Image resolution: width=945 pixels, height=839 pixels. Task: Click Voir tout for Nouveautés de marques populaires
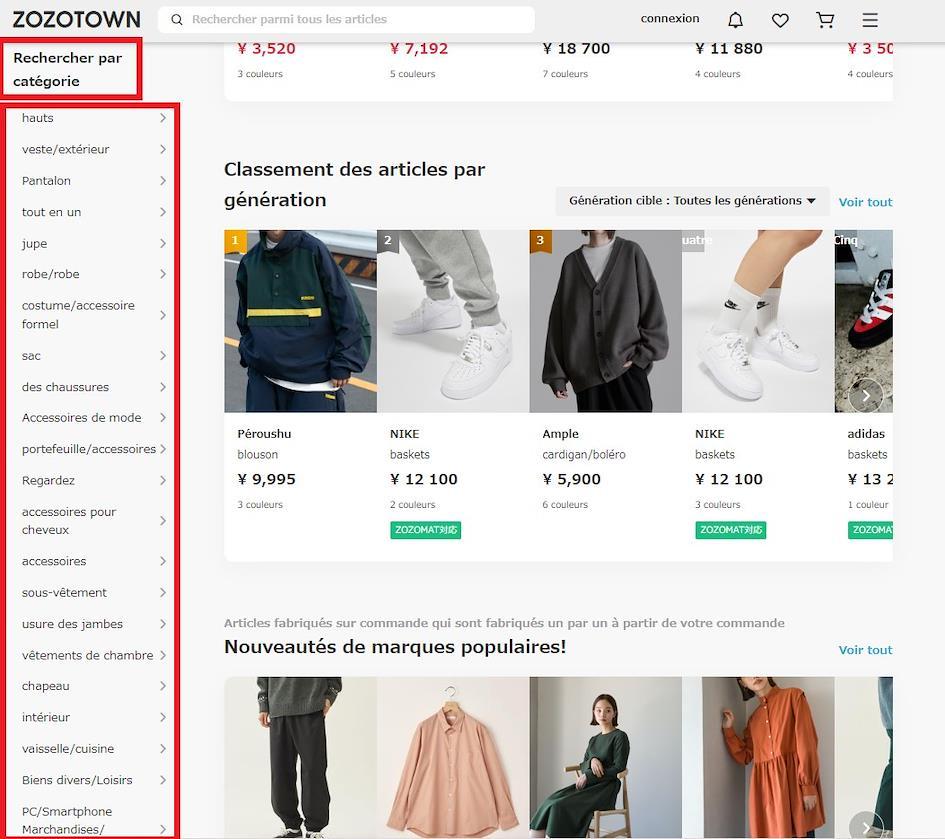click(x=865, y=650)
